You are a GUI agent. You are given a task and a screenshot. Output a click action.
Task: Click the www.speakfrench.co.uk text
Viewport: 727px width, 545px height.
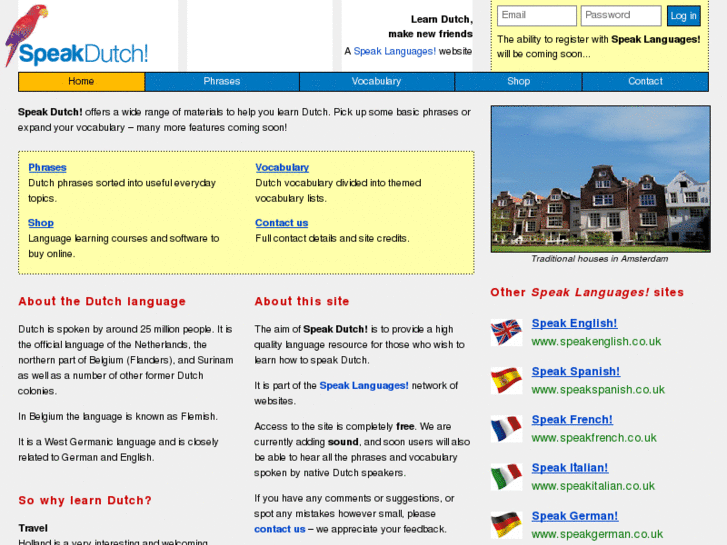(x=594, y=438)
